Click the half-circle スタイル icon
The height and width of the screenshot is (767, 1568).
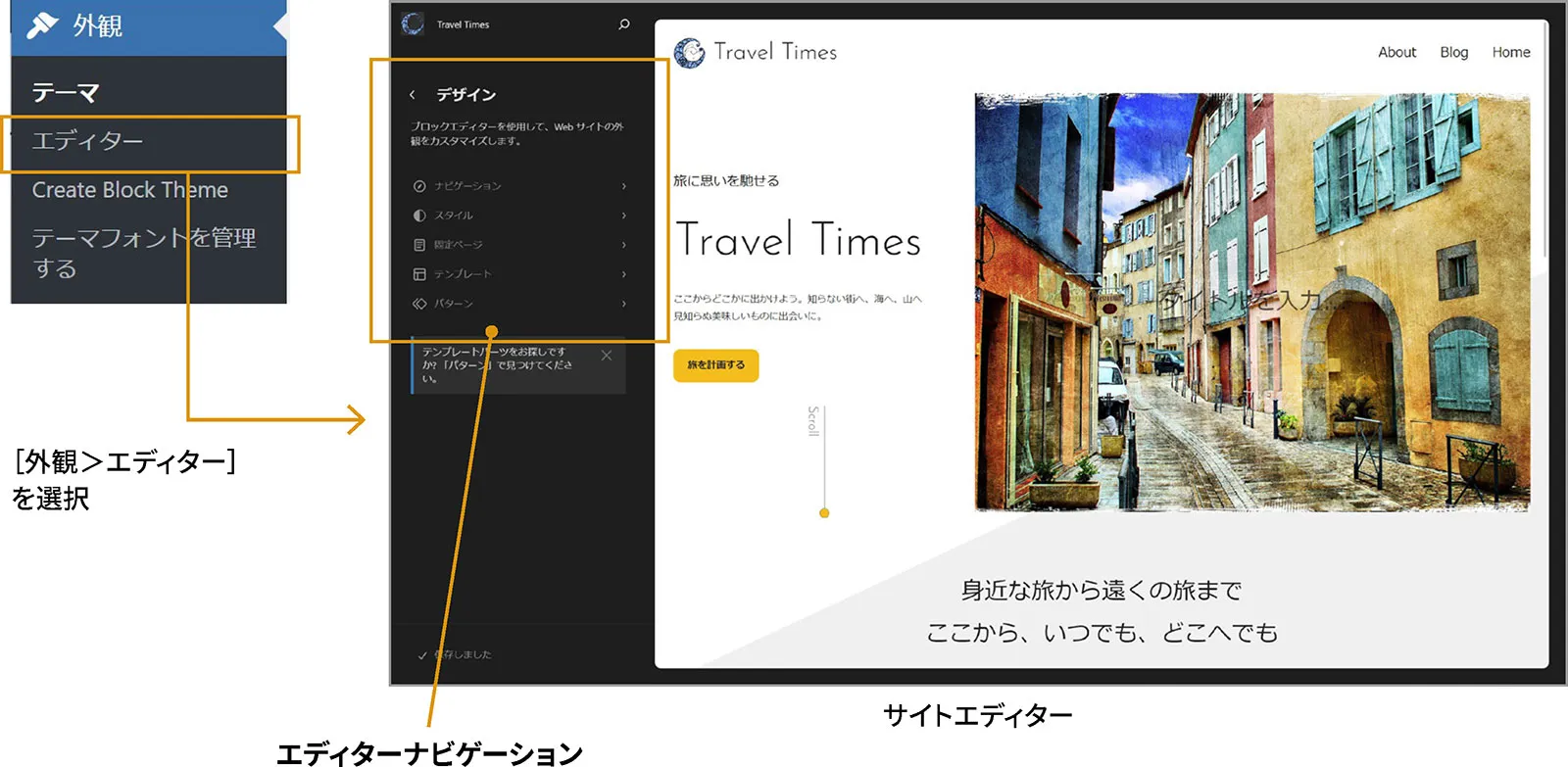point(419,216)
